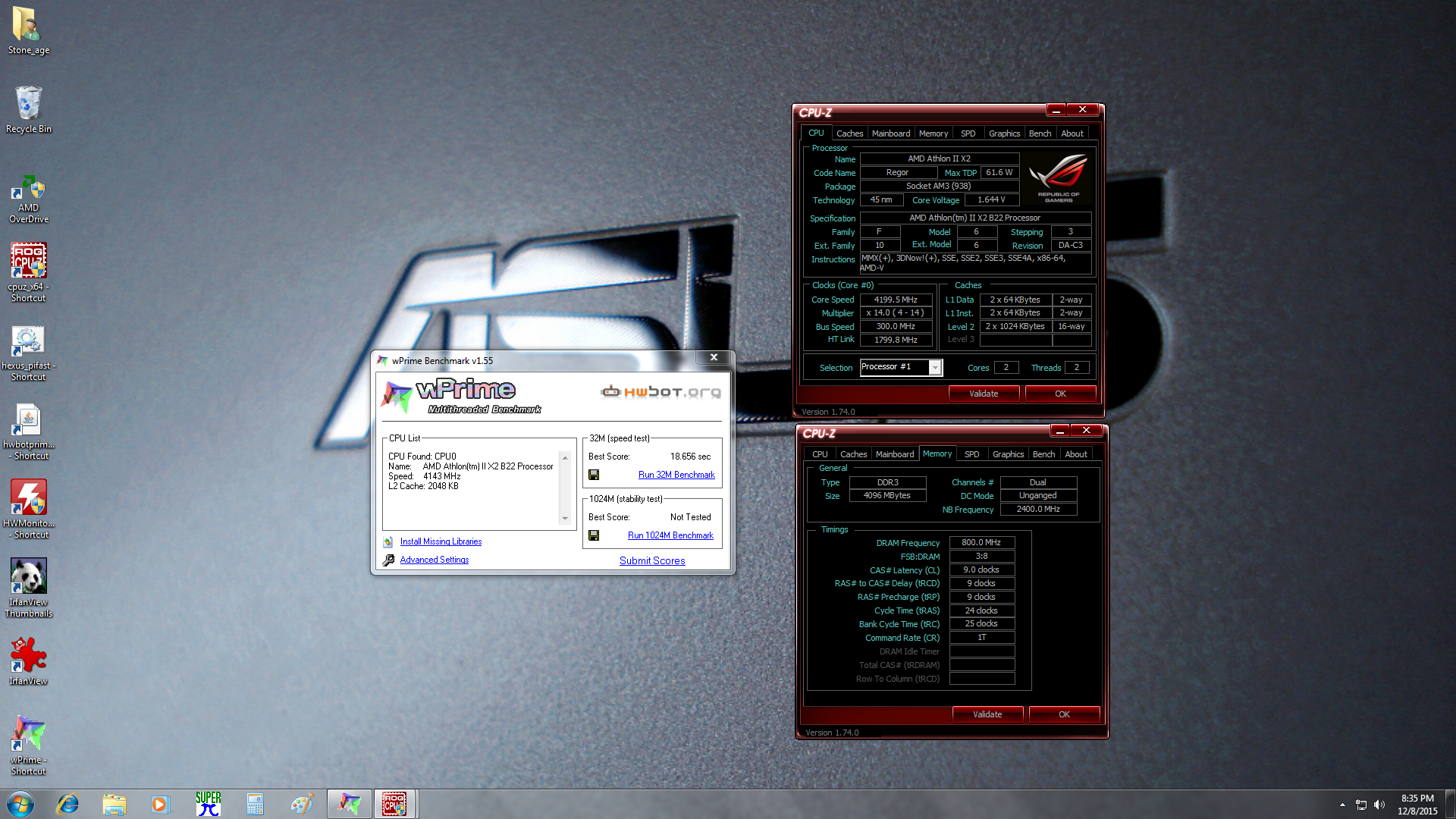
Task: Select About tab in top CPU-Z window
Action: point(1072,133)
